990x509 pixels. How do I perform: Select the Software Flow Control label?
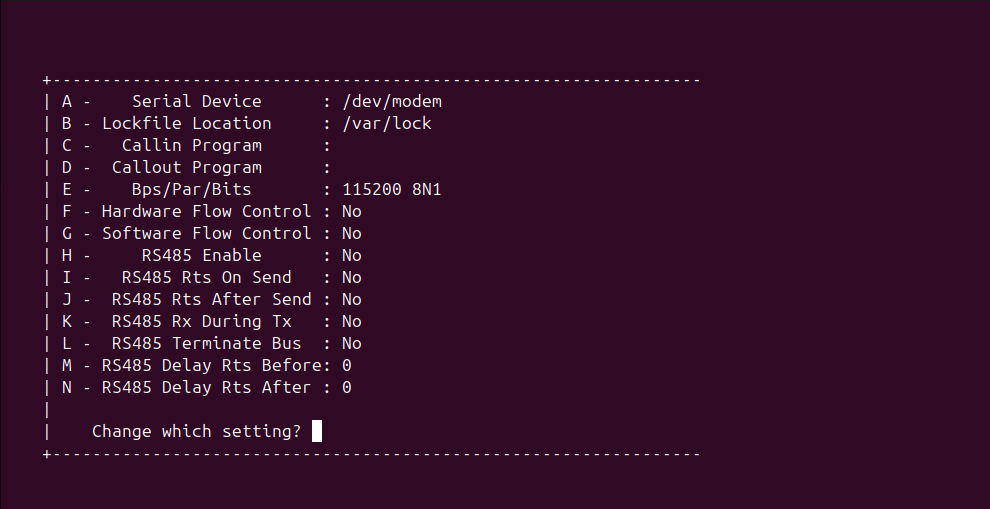point(206,234)
